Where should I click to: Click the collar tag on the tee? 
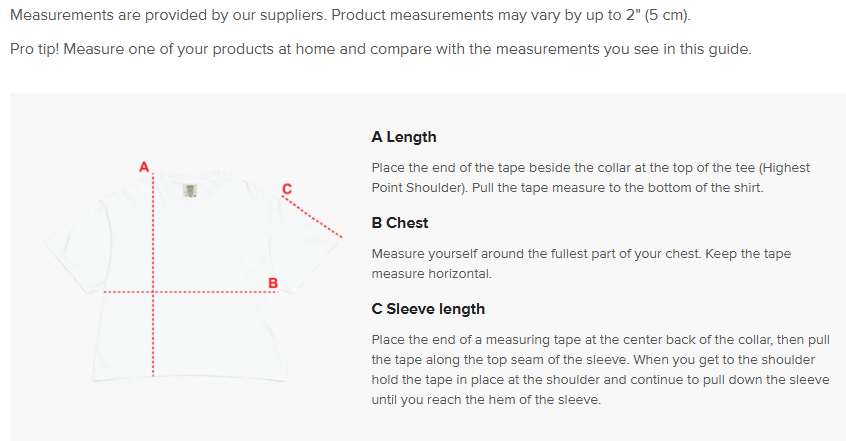click(x=190, y=190)
